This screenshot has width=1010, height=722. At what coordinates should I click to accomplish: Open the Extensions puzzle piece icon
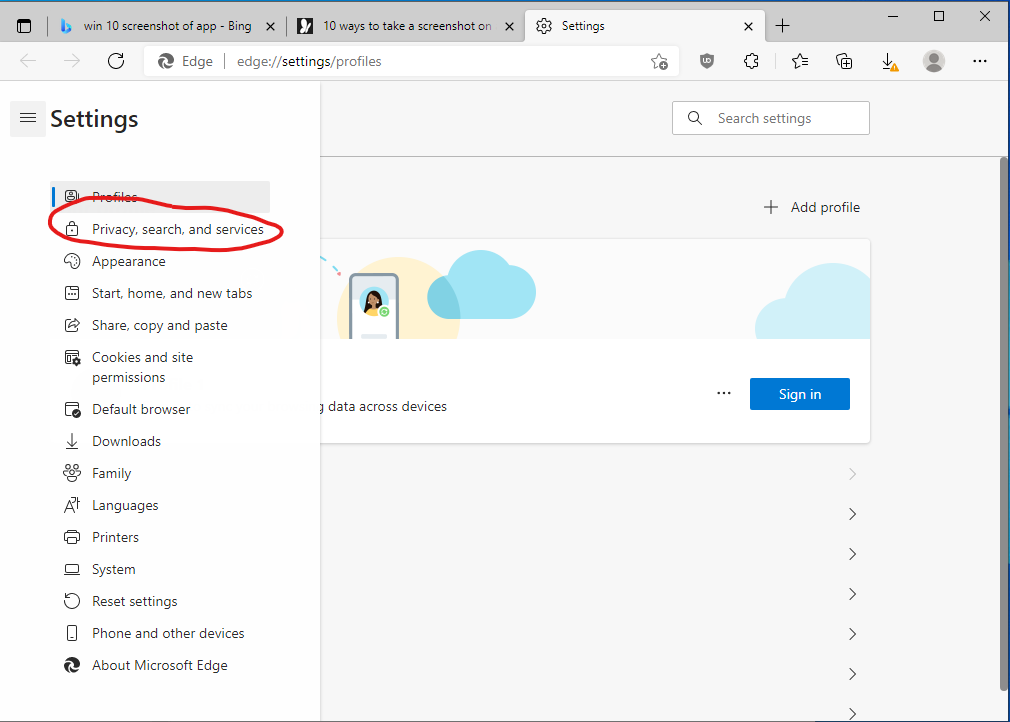(x=751, y=61)
